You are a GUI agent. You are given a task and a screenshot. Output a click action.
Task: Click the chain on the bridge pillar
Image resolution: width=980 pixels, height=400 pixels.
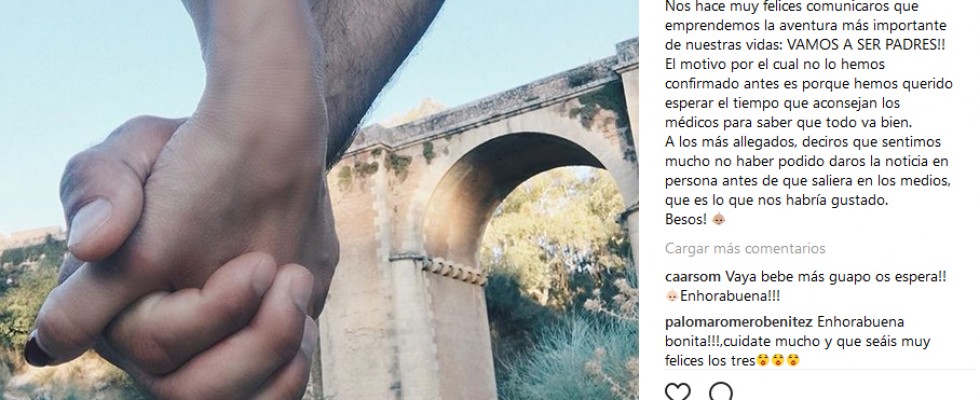coord(452,271)
